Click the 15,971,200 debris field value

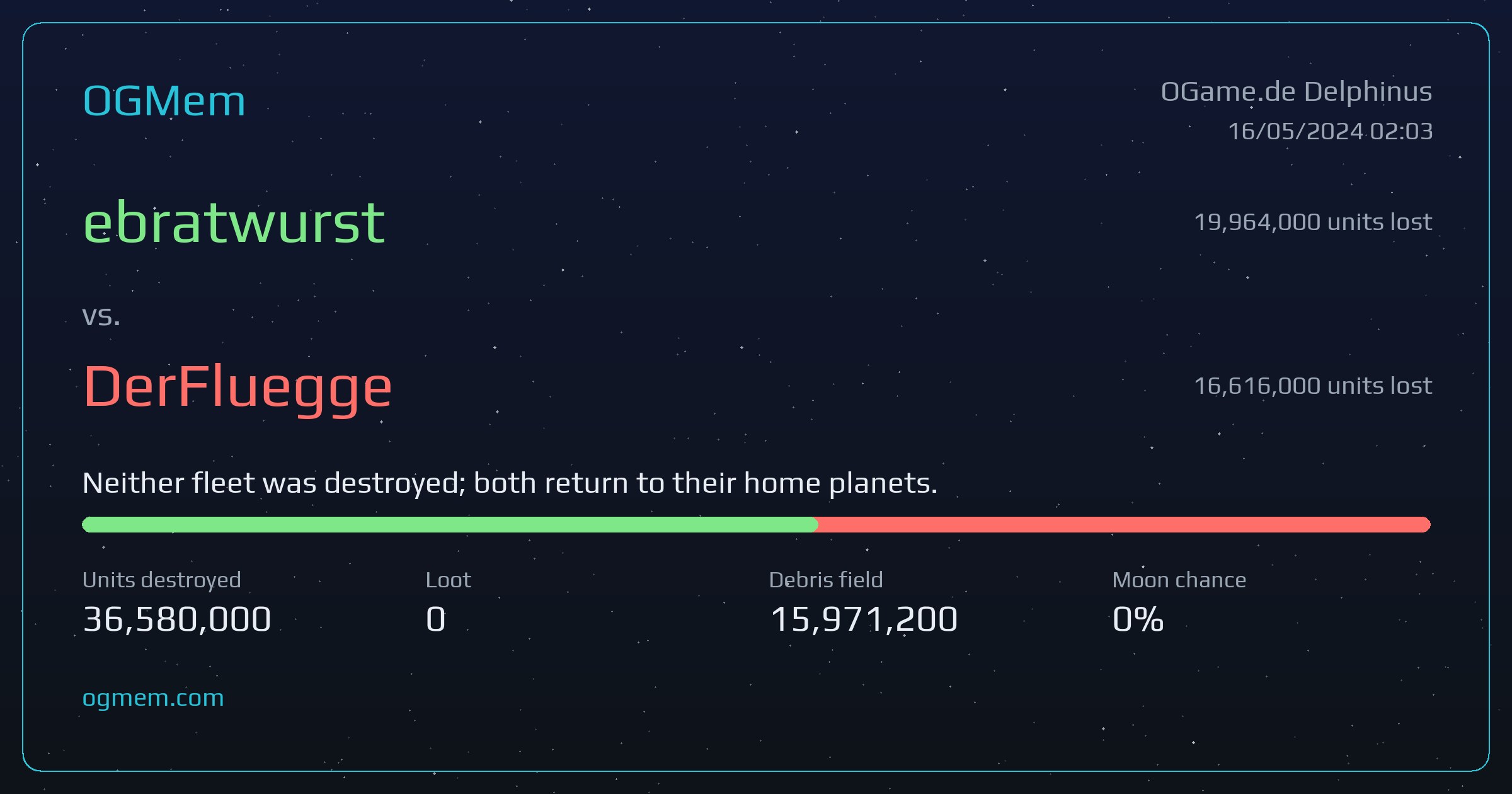coord(864,619)
